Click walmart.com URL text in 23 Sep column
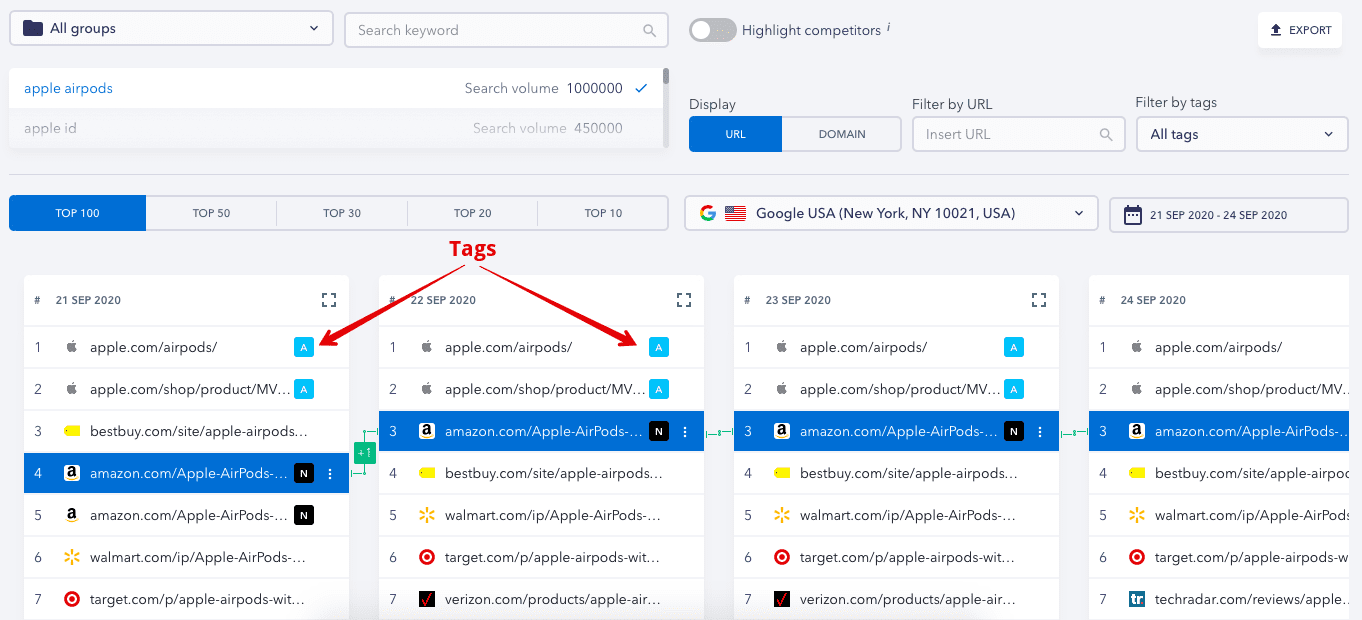The height and width of the screenshot is (620, 1362). click(908, 515)
